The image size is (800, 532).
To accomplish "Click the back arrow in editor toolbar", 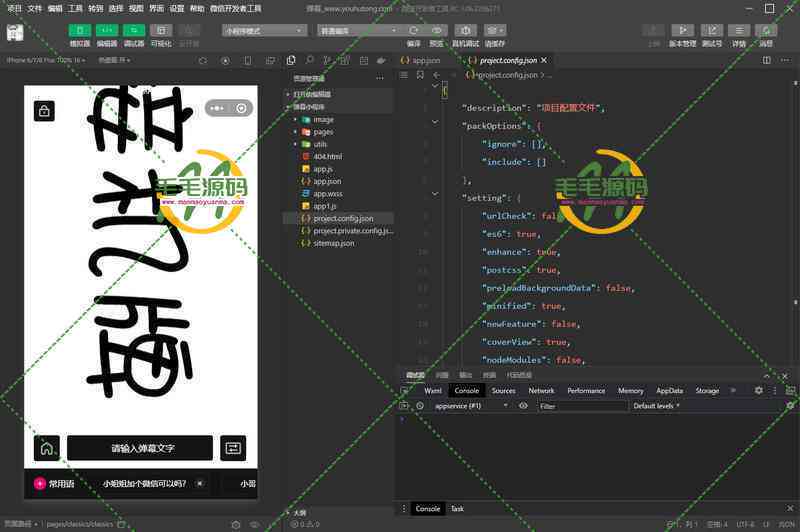I will [436, 75].
